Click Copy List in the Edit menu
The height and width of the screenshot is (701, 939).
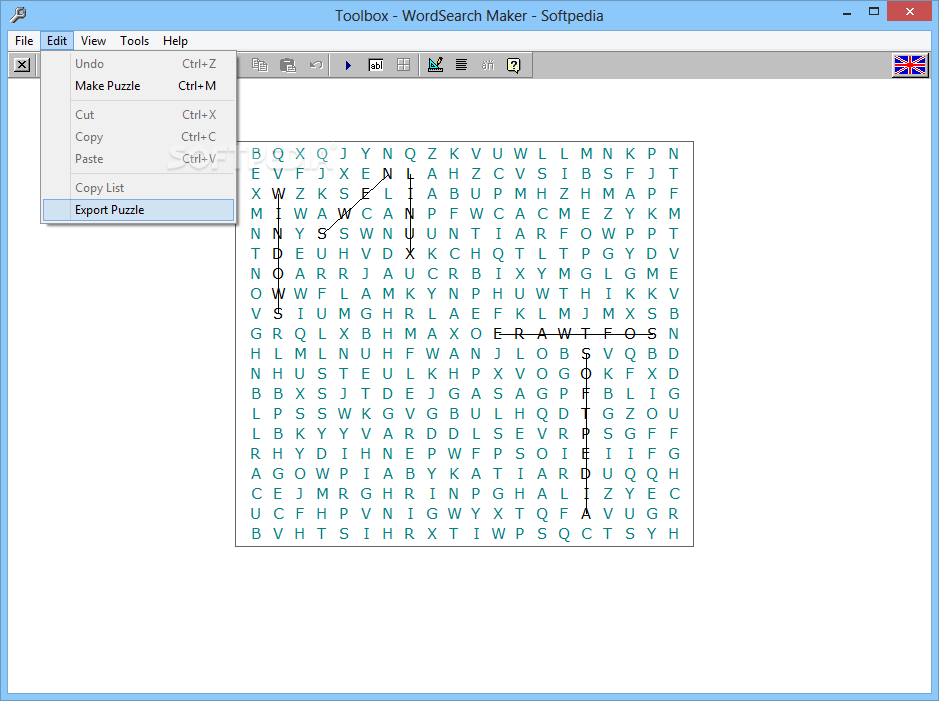(139, 187)
